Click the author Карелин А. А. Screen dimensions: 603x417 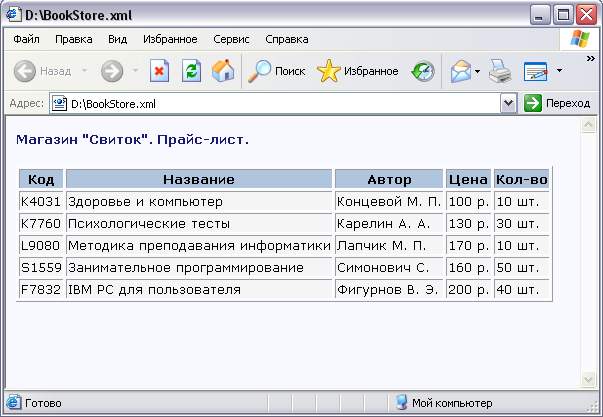(383, 224)
